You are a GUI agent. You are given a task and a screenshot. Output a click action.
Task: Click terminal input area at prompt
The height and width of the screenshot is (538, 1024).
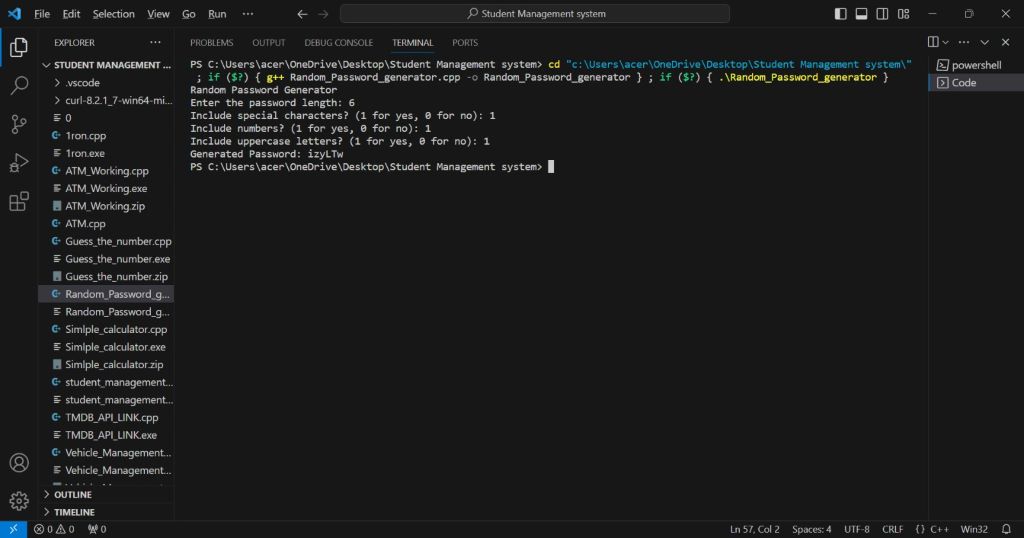click(x=551, y=167)
